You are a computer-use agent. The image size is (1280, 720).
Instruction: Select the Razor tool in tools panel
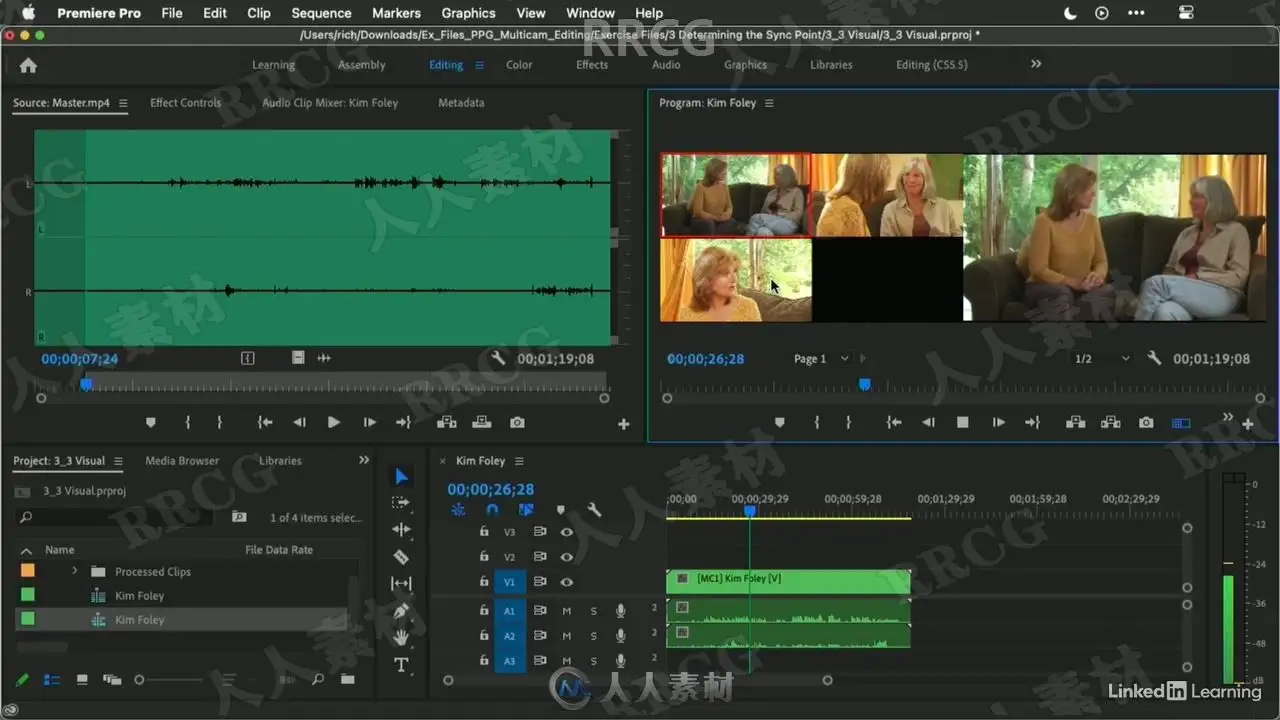point(401,557)
